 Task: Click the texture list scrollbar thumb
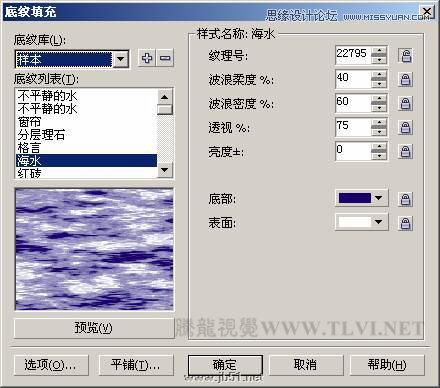pyautogui.click(x=165, y=110)
